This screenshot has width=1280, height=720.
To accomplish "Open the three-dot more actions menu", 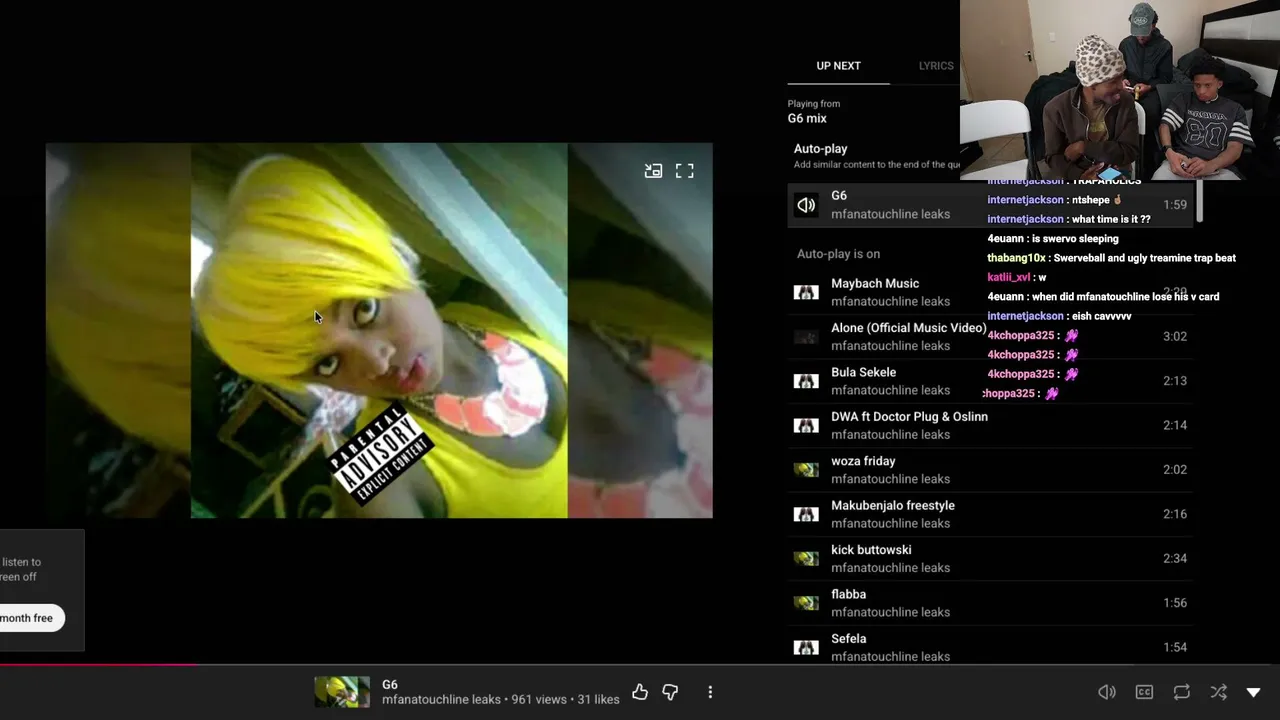I will pos(710,692).
